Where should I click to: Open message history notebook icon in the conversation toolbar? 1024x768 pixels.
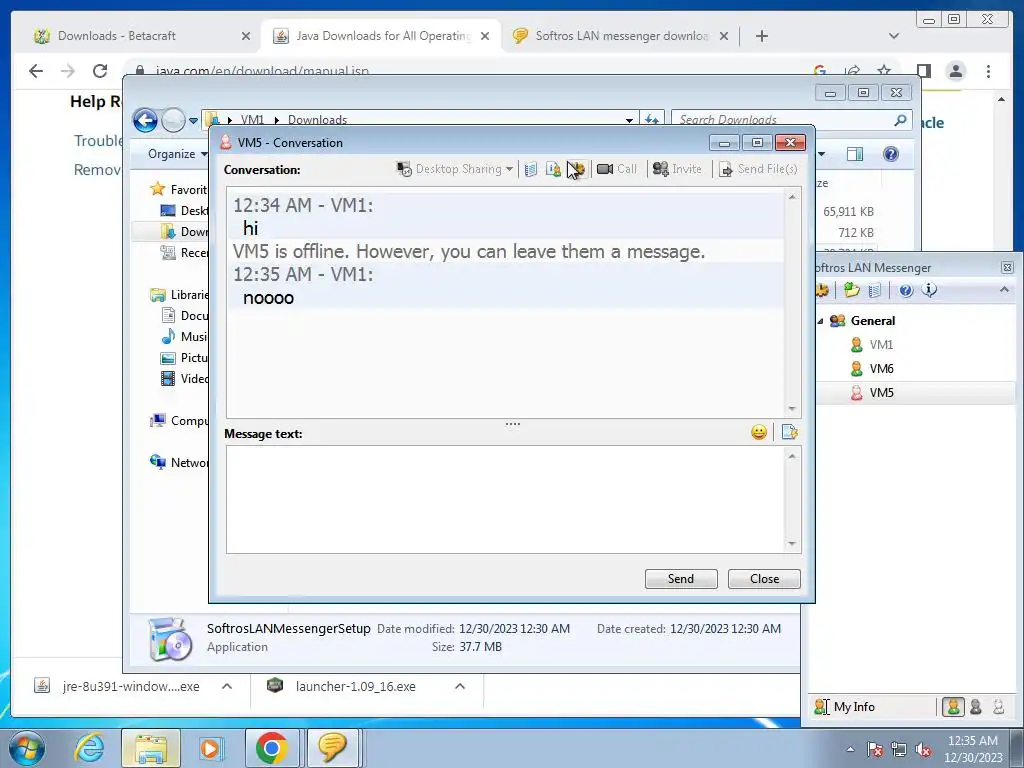point(531,170)
